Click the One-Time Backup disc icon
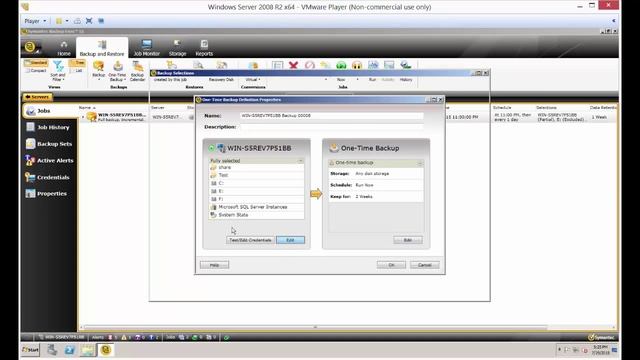The width and height of the screenshot is (640, 360). tap(334, 148)
